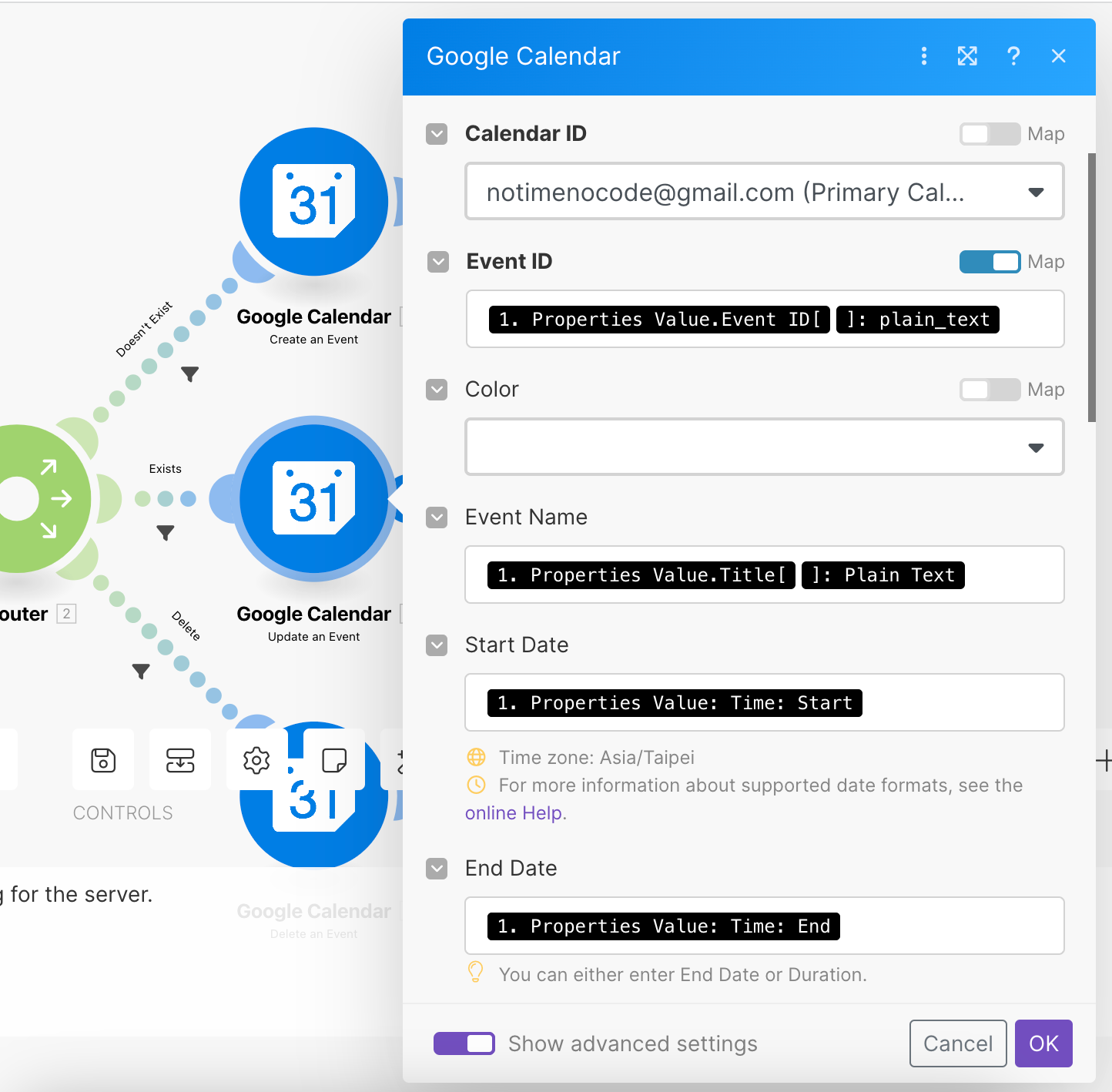This screenshot has width=1112, height=1092.
Task: Click the filter triangle on the Exists route
Action: click(x=165, y=531)
